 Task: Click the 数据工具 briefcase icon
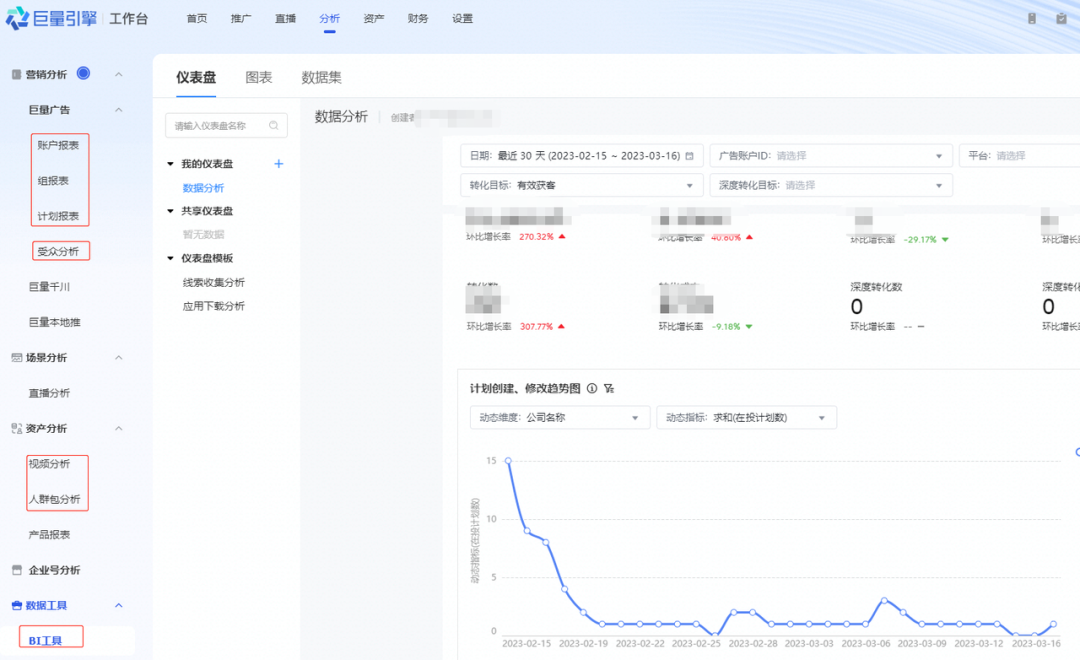17,606
